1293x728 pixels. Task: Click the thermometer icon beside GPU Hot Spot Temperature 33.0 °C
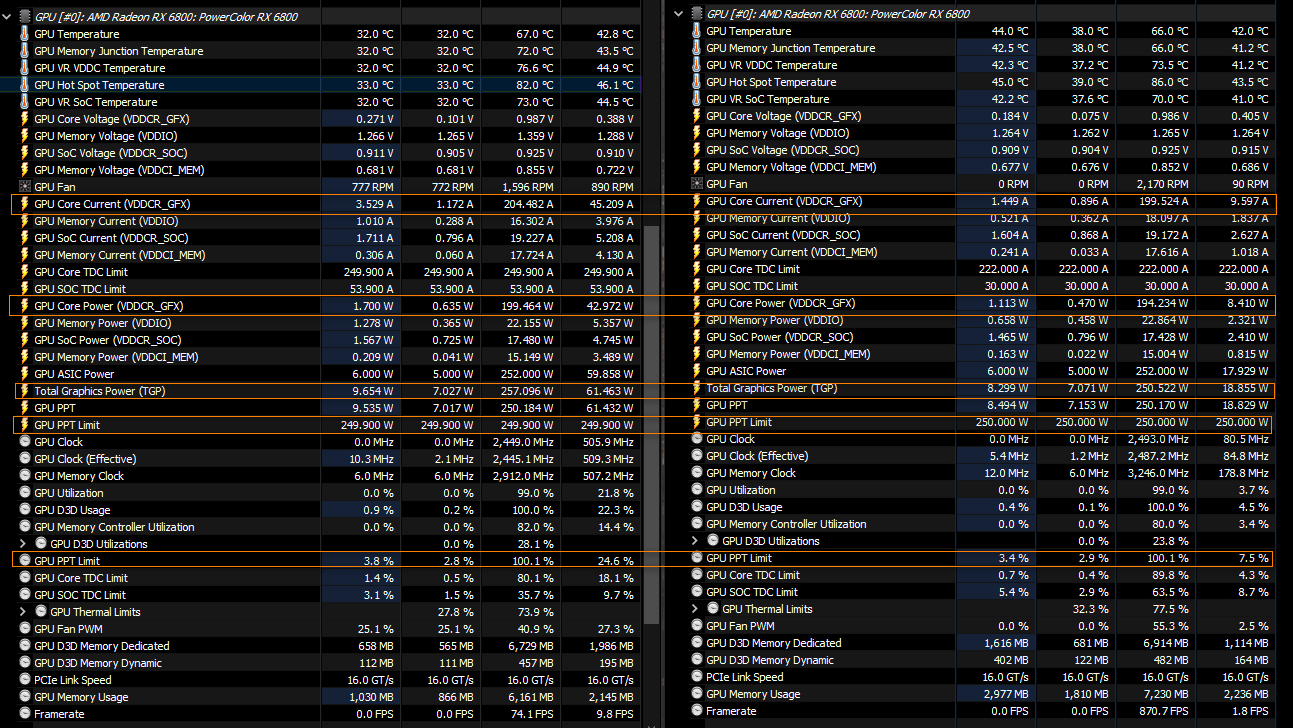pos(24,85)
